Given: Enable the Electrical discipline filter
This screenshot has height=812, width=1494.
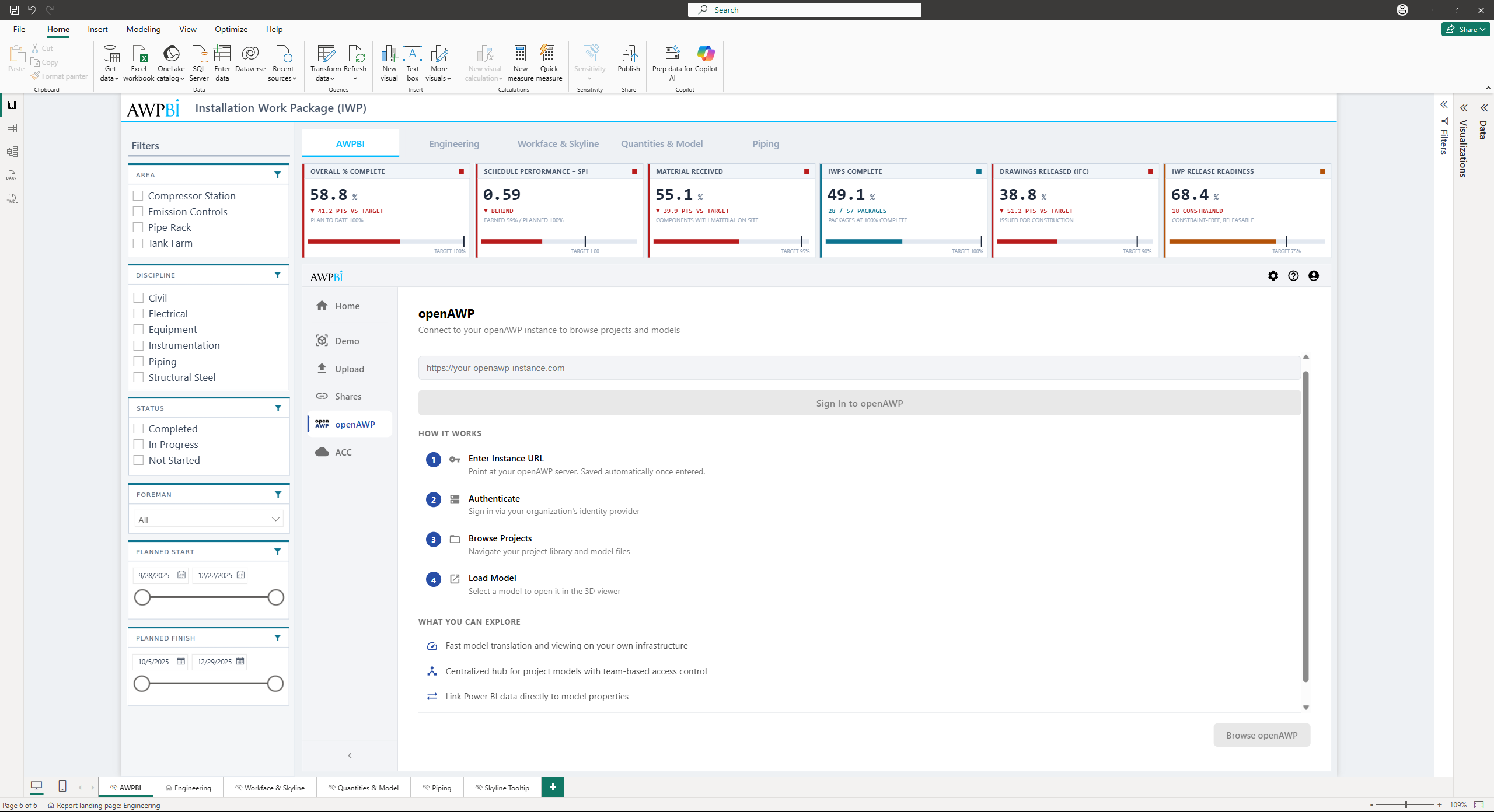Looking at the screenshot, I should [139, 314].
